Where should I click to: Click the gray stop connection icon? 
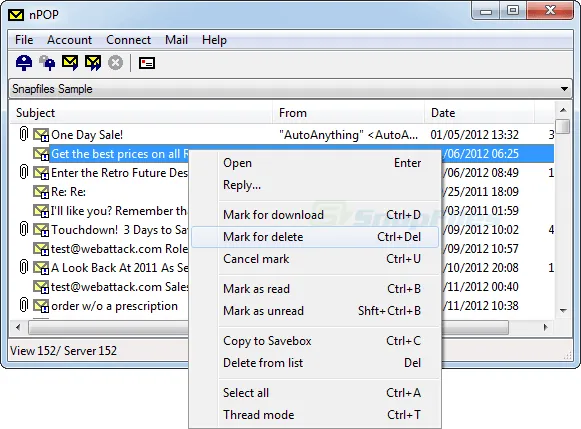coord(116,63)
